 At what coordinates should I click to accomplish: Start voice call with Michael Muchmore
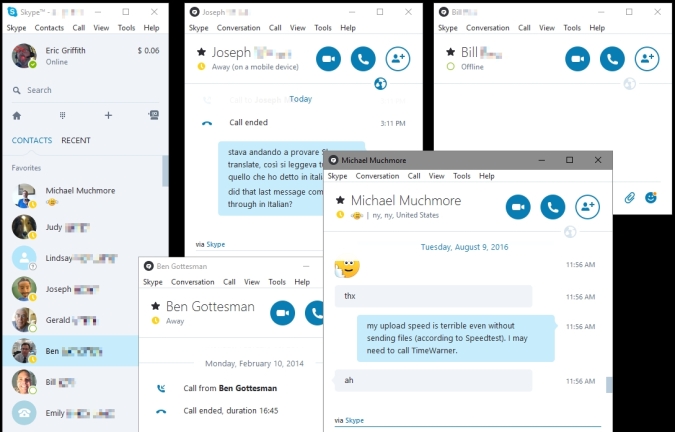point(553,207)
